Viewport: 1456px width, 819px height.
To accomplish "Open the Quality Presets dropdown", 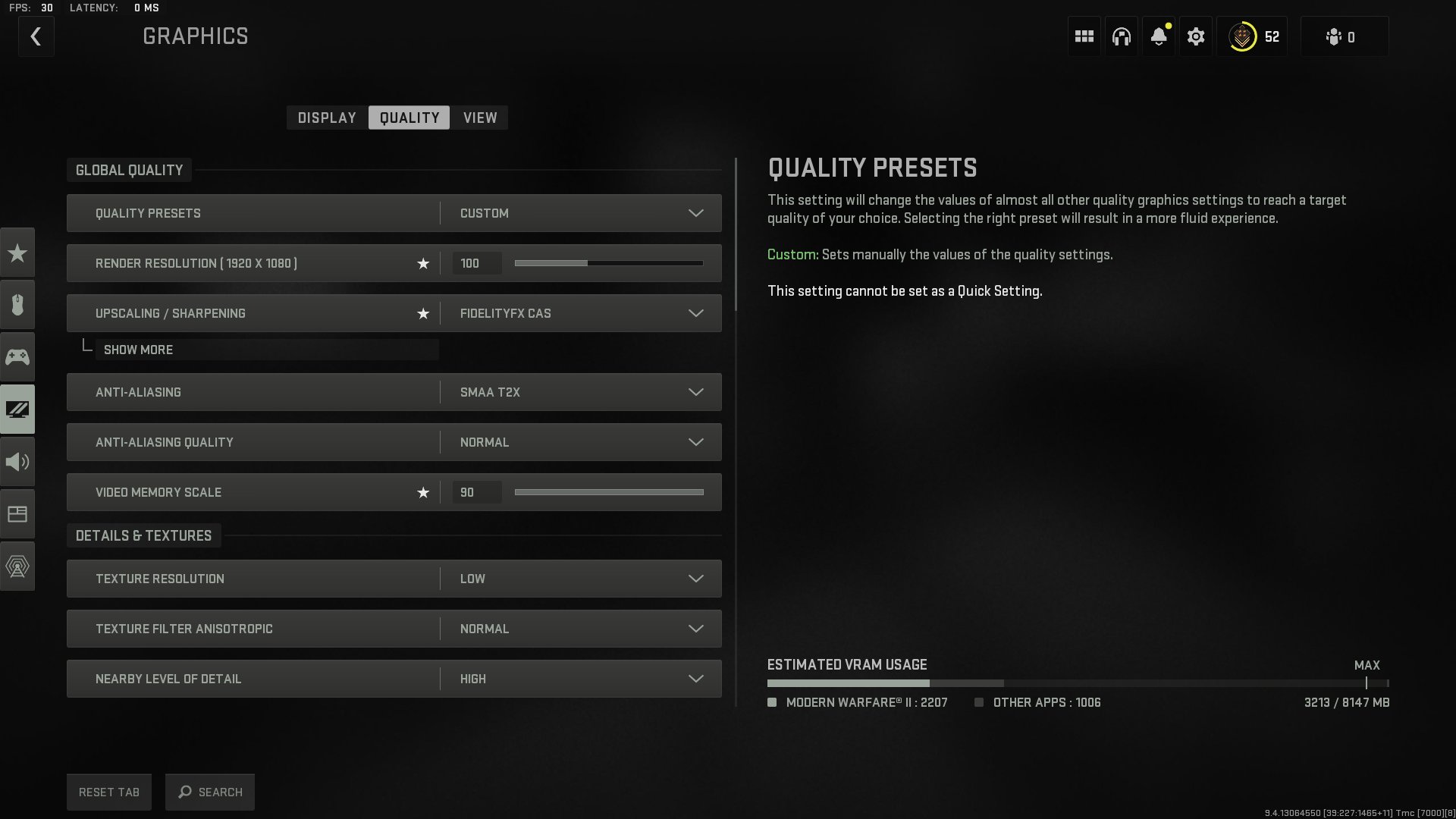I will 579,213.
